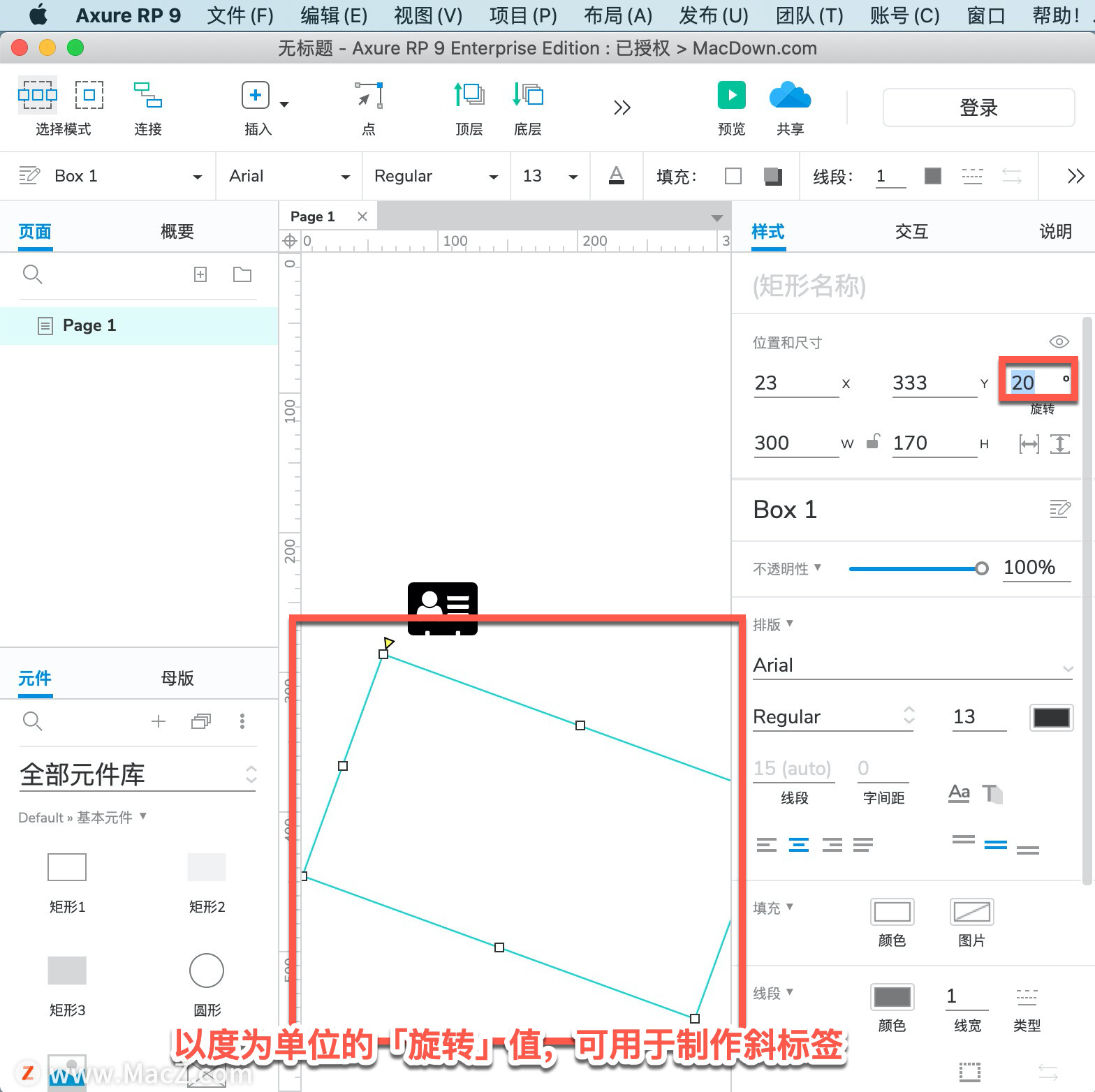Click the Share (共享) cloud icon
The image size is (1095, 1092).
click(791, 95)
